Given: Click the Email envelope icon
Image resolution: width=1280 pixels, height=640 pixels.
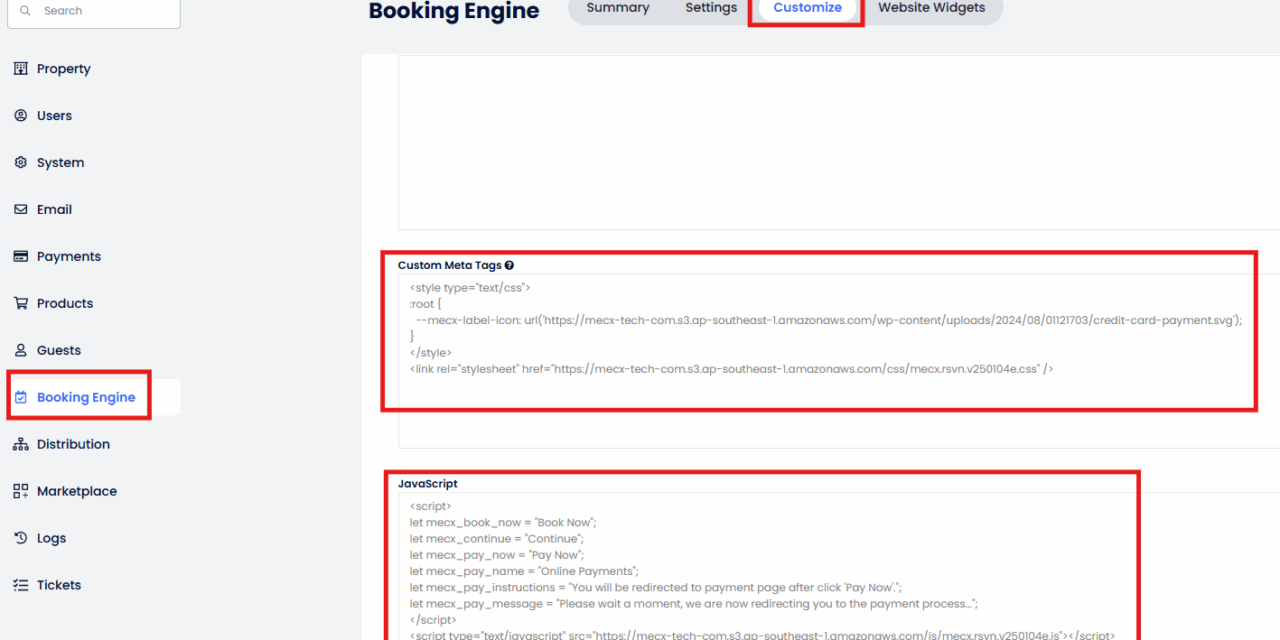Looking at the screenshot, I should click(x=21, y=209).
